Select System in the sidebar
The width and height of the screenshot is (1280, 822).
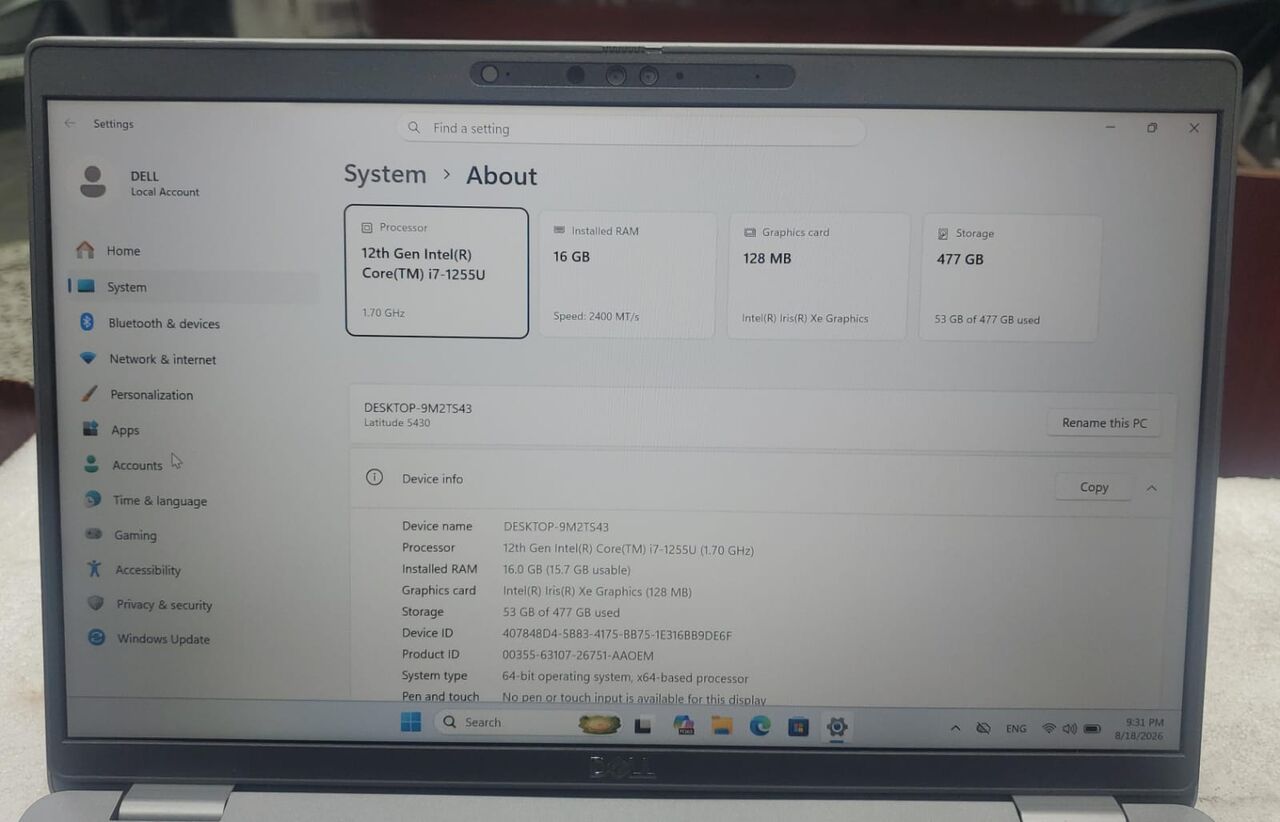coord(194,287)
